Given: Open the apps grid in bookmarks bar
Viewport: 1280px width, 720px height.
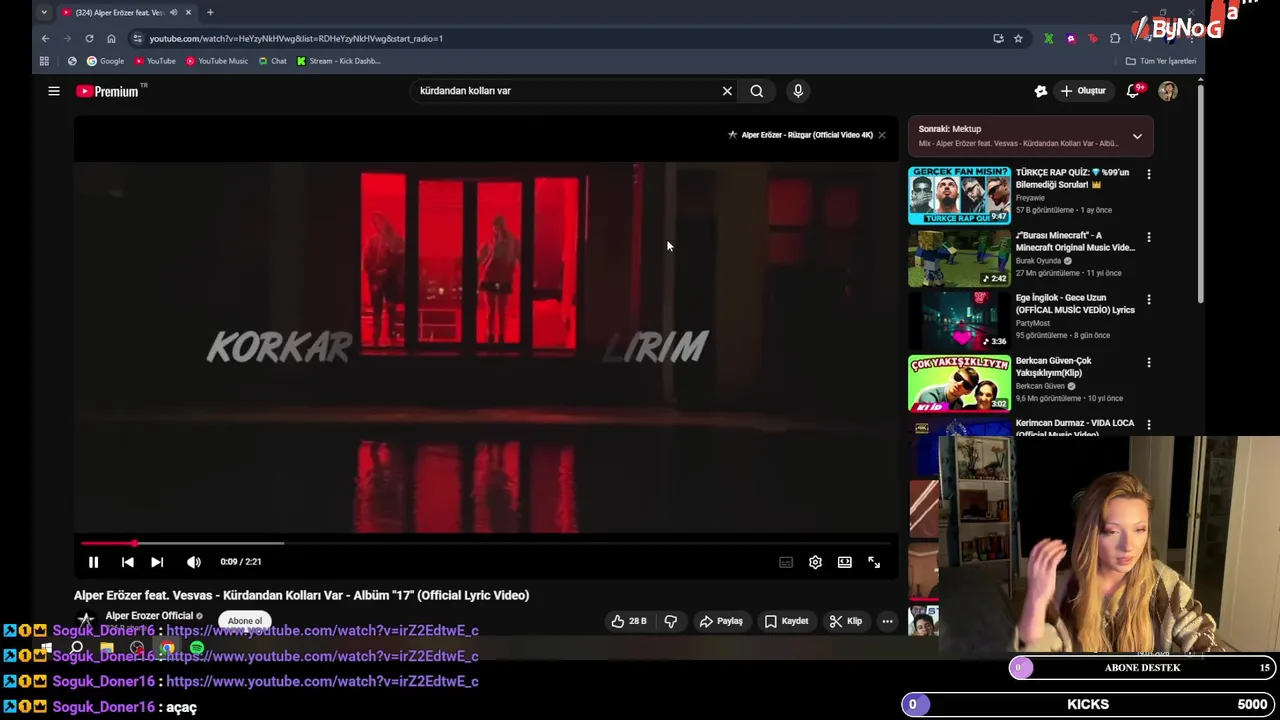Looking at the screenshot, I should (x=44, y=61).
